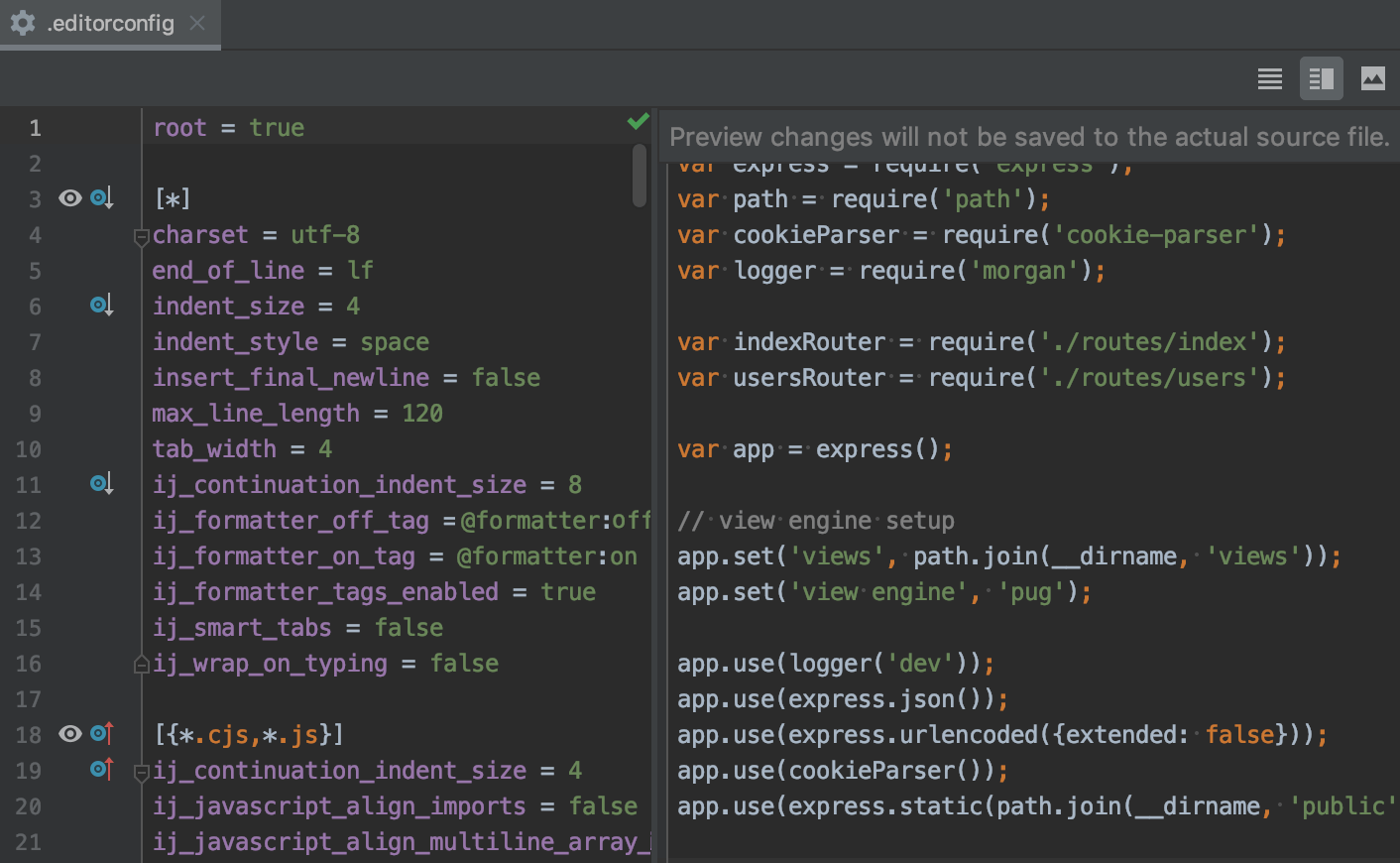Viewport: 1400px width, 863px height.
Task: Toggle the highlighted split preview layout button
Action: point(1321,78)
